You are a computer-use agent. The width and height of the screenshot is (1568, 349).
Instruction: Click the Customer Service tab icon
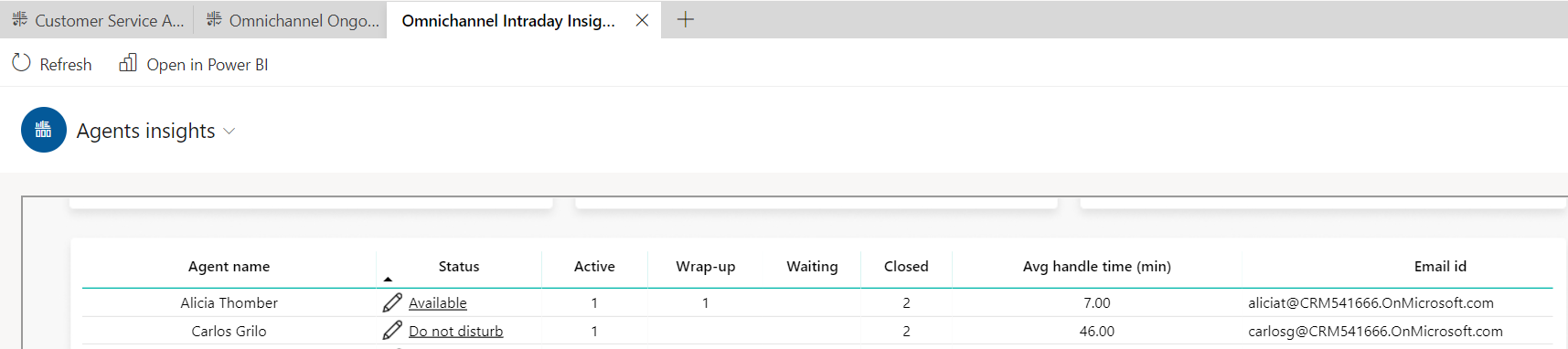coord(19,19)
